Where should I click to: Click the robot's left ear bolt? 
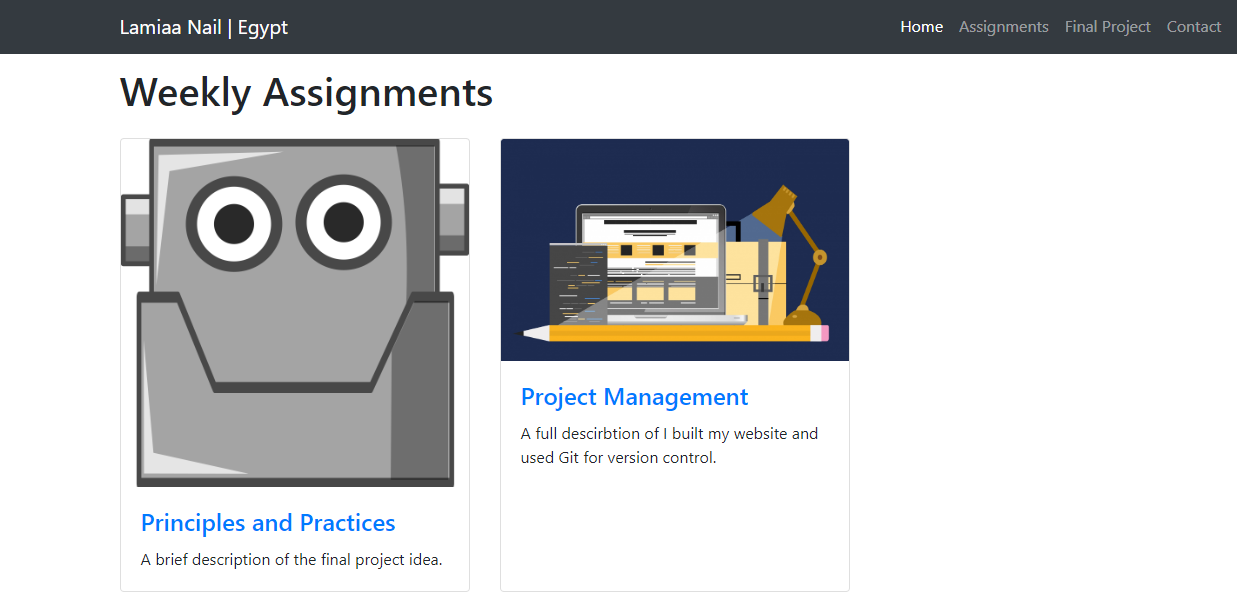pos(136,230)
